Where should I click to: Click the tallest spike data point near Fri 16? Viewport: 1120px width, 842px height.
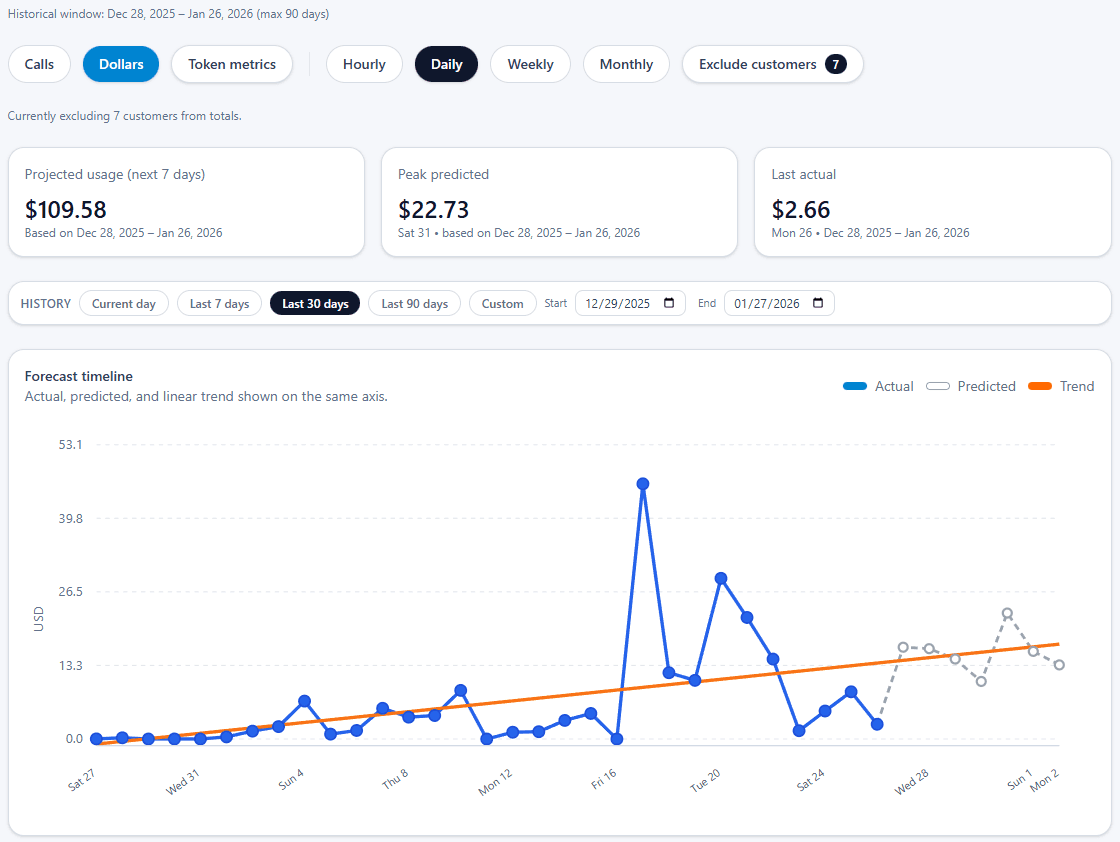643,483
